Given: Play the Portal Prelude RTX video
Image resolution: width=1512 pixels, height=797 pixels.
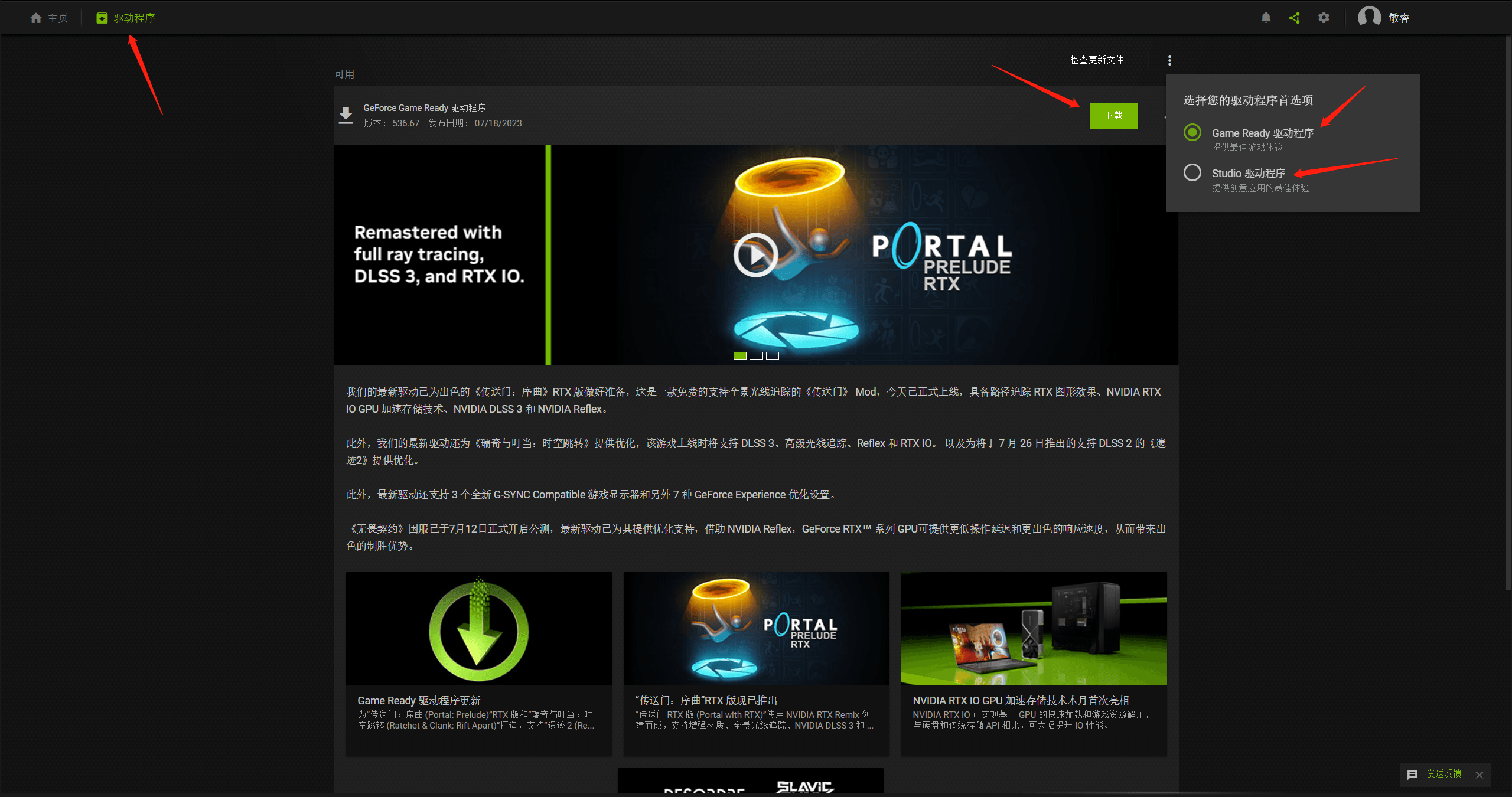Looking at the screenshot, I should 755,255.
